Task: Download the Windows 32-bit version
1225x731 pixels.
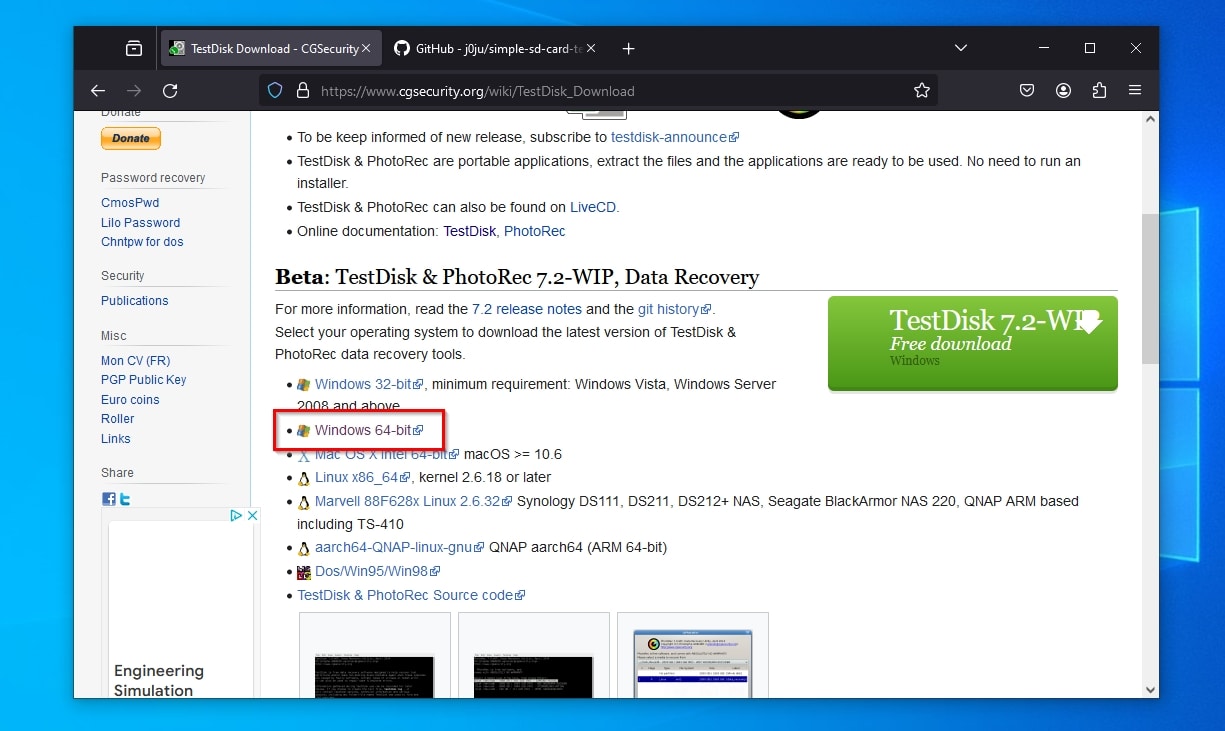Action: (x=370, y=384)
